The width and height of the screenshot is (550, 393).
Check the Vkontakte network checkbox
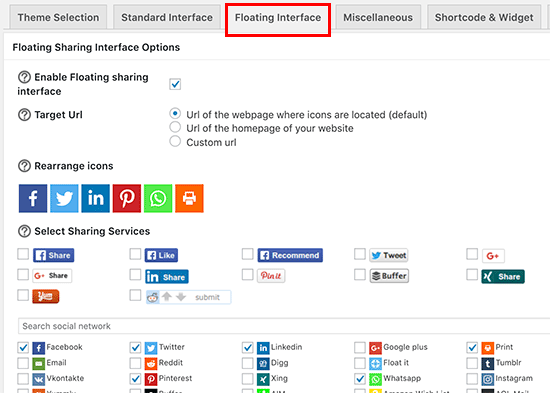23,379
